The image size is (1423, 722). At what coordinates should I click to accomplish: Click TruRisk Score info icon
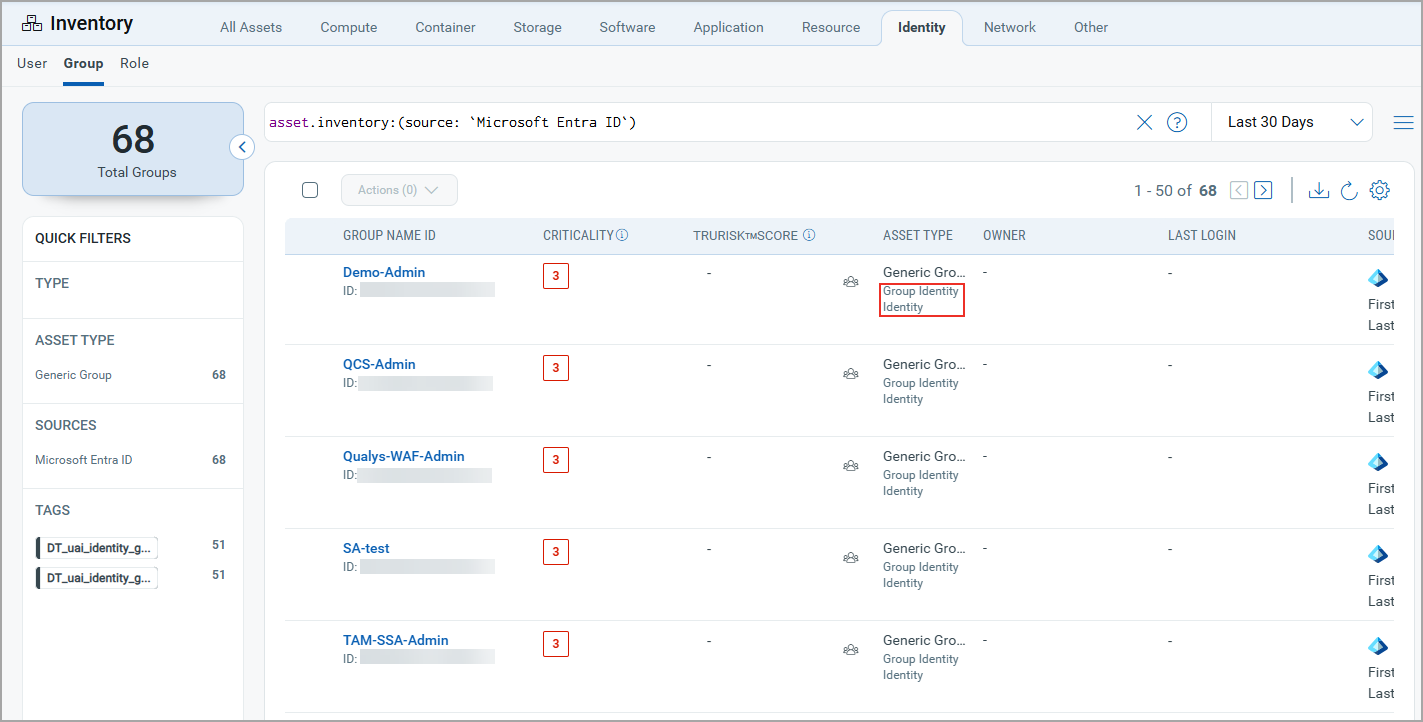pyautogui.click(x=809, y=236)
